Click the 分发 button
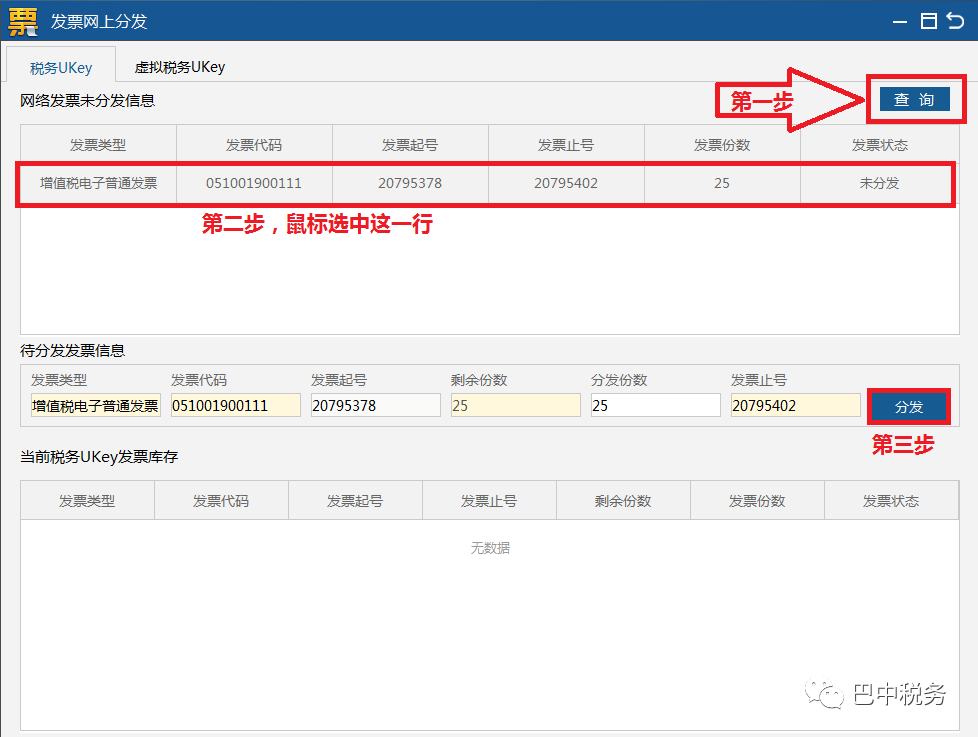 click(x=909, y=407)
